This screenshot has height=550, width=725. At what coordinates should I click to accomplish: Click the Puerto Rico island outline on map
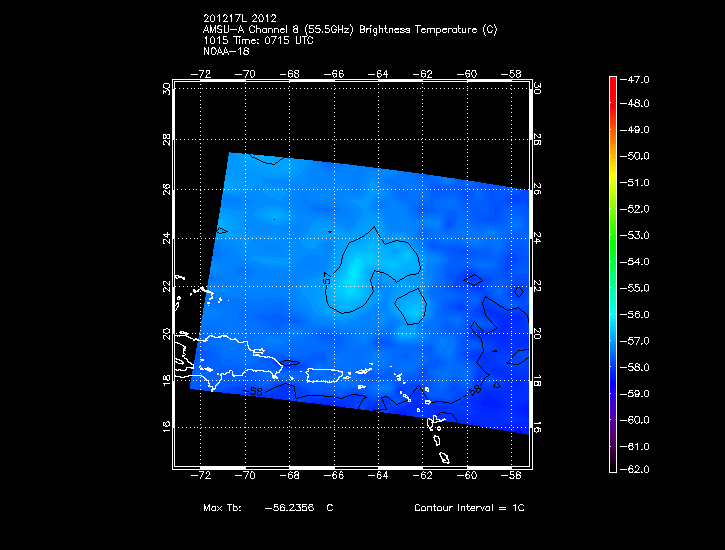tap(325, 375)
